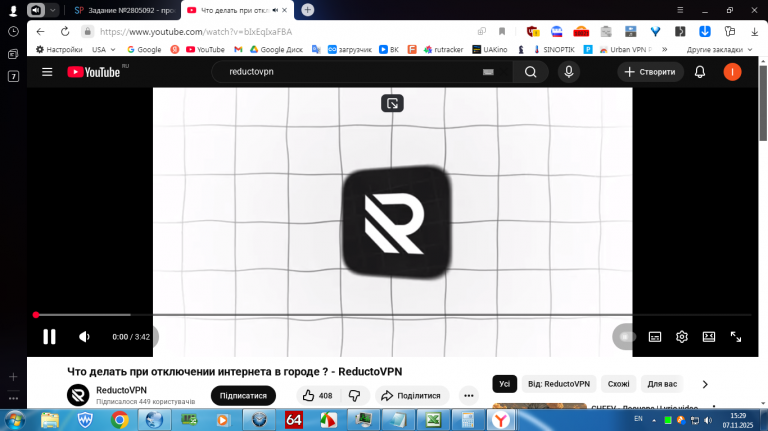The image size is (768, 431).
Task: Show next filter chips with arrow
Action: 705,384
